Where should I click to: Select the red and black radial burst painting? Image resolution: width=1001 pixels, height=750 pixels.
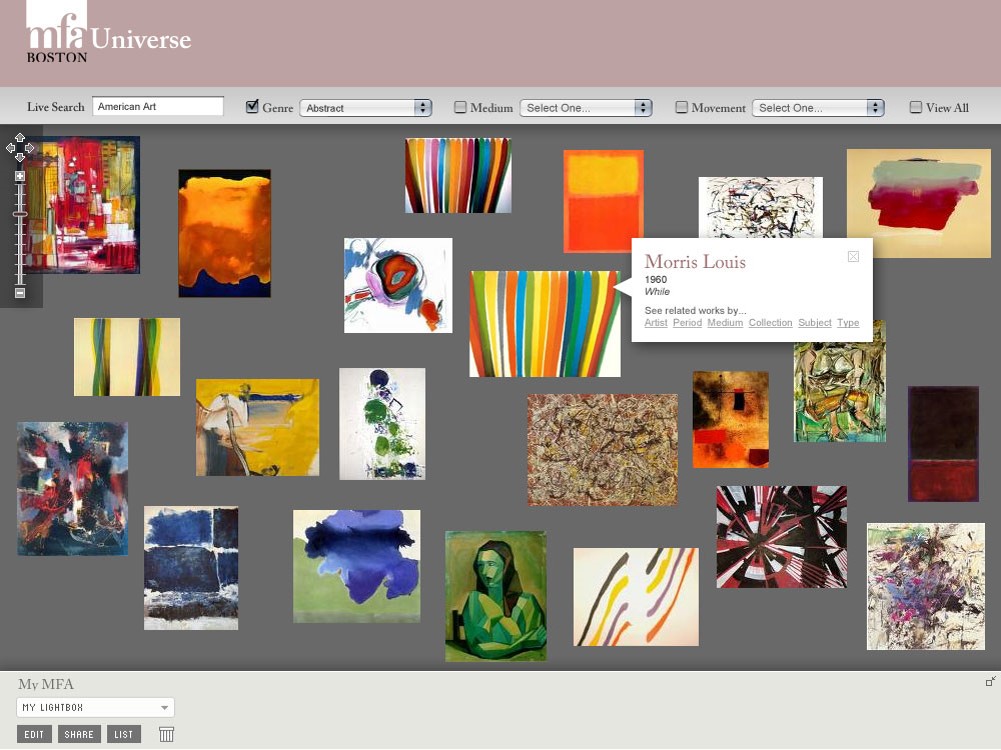(x=782, y=537)
